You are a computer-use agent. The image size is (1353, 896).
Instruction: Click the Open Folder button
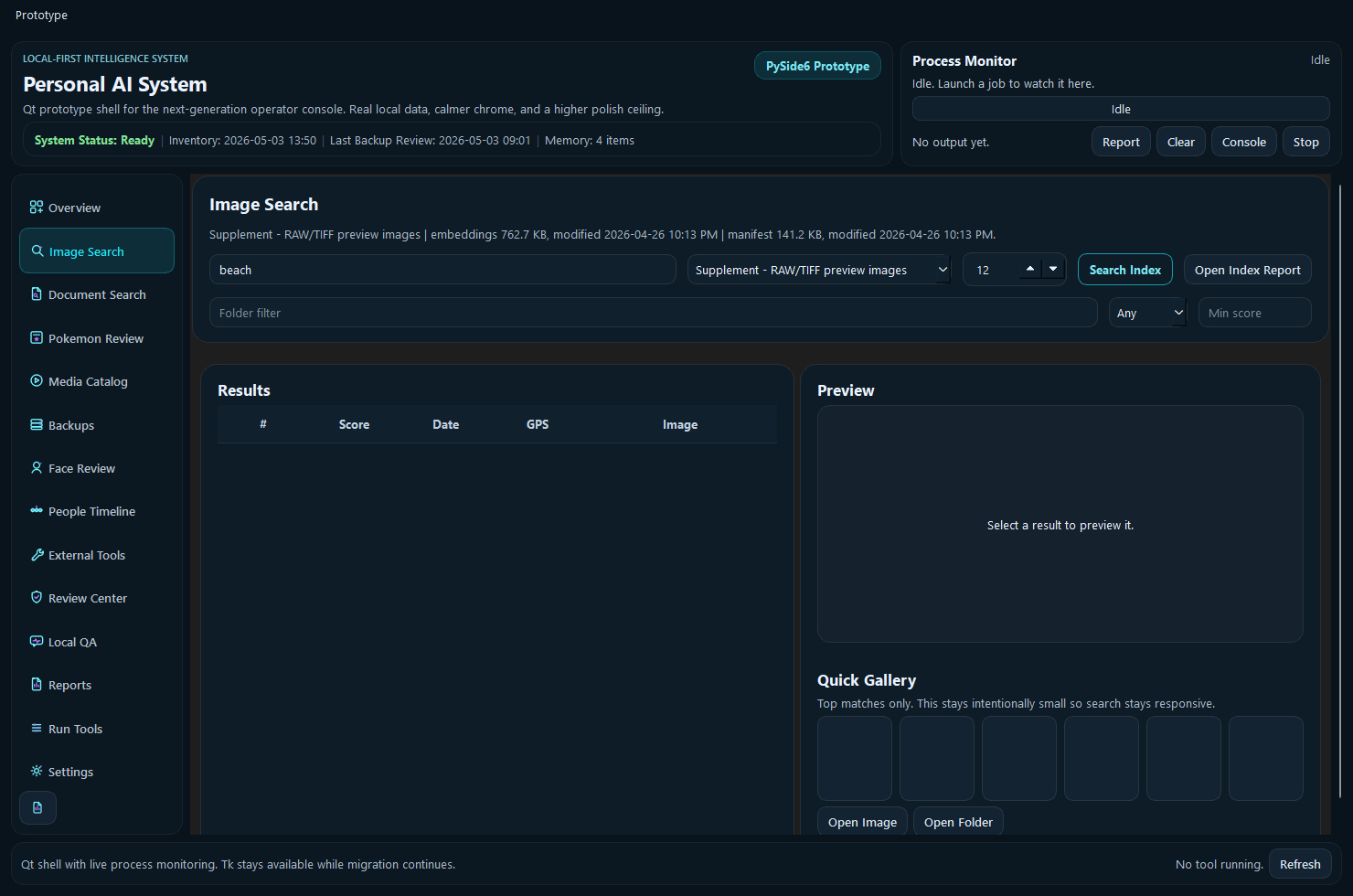coord(958,822)
